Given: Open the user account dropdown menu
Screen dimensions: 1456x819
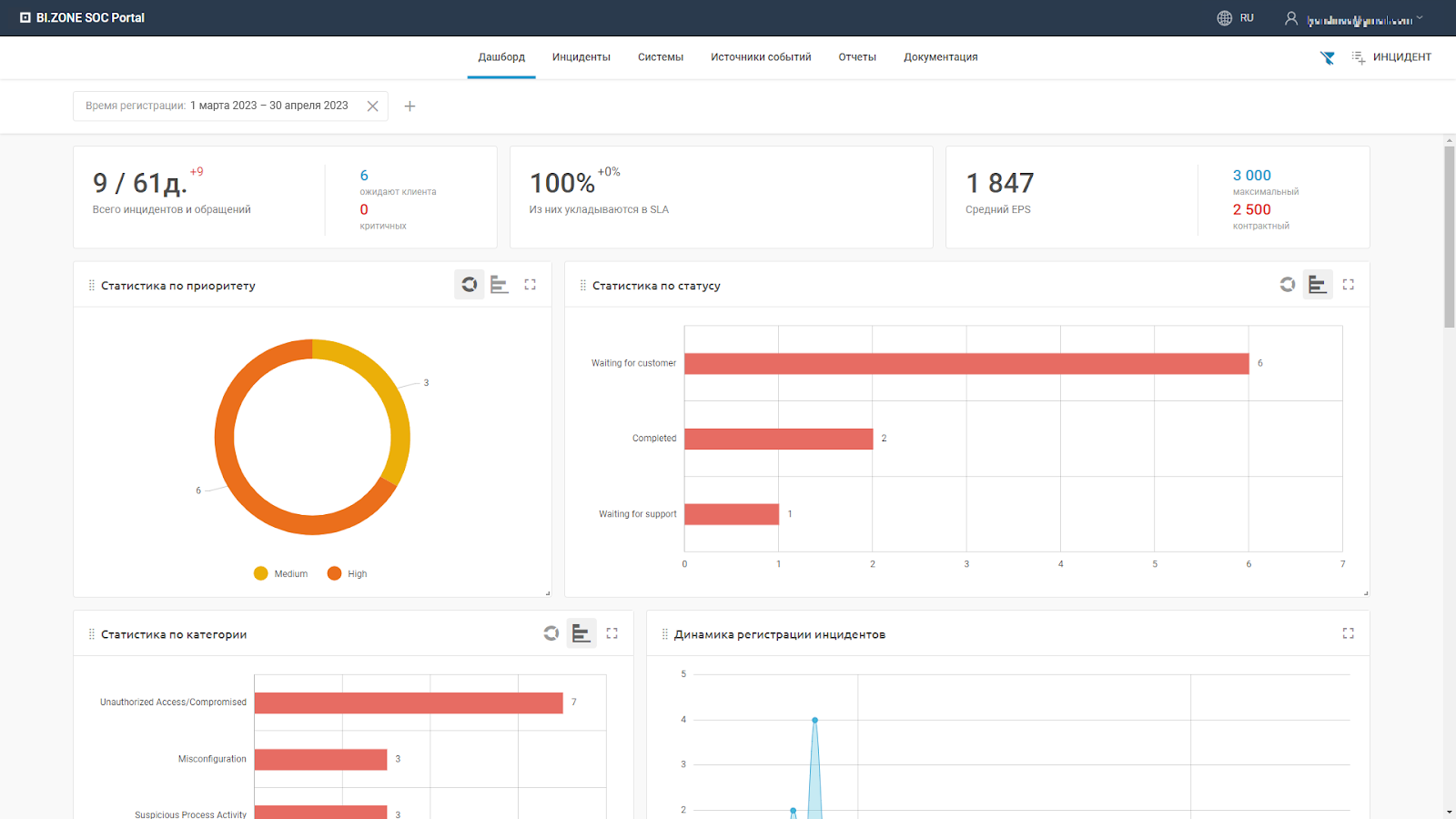Looking at the screenshot, I should tap(1354, 19).
